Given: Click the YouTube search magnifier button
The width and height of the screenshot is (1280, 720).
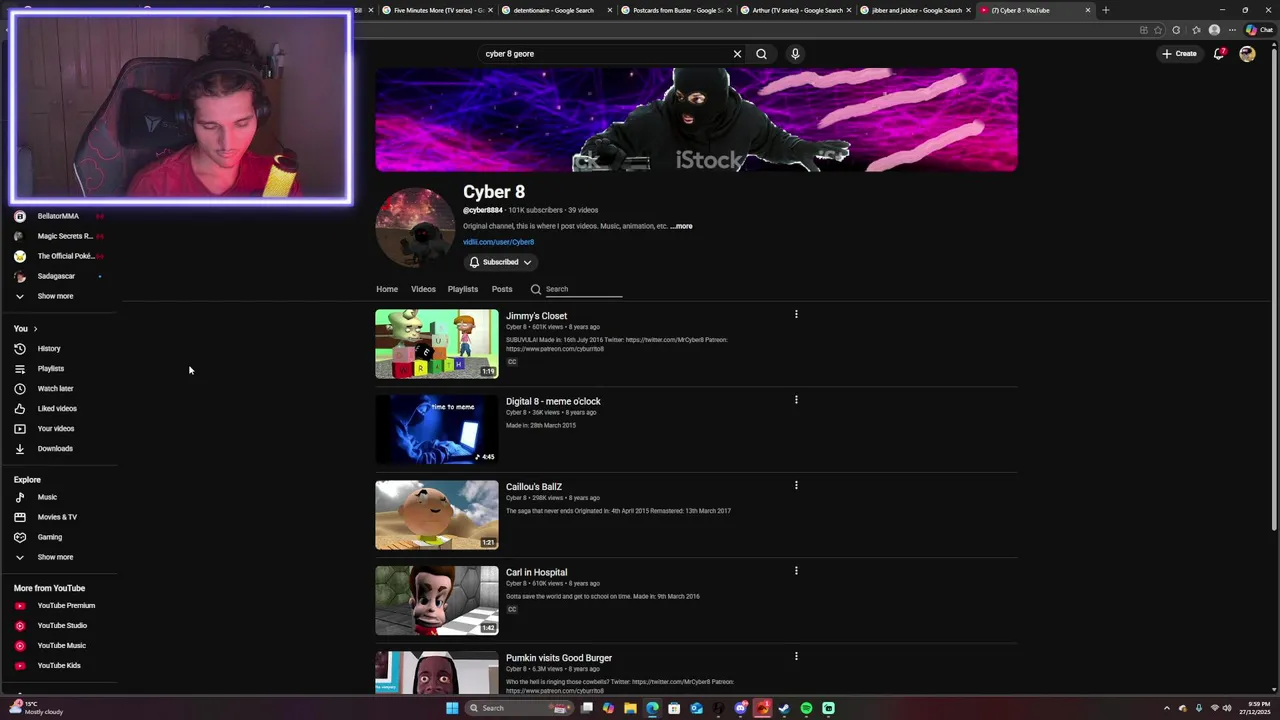Looking at the screenshot, I should pyautogui.click(x=761, y=54).
